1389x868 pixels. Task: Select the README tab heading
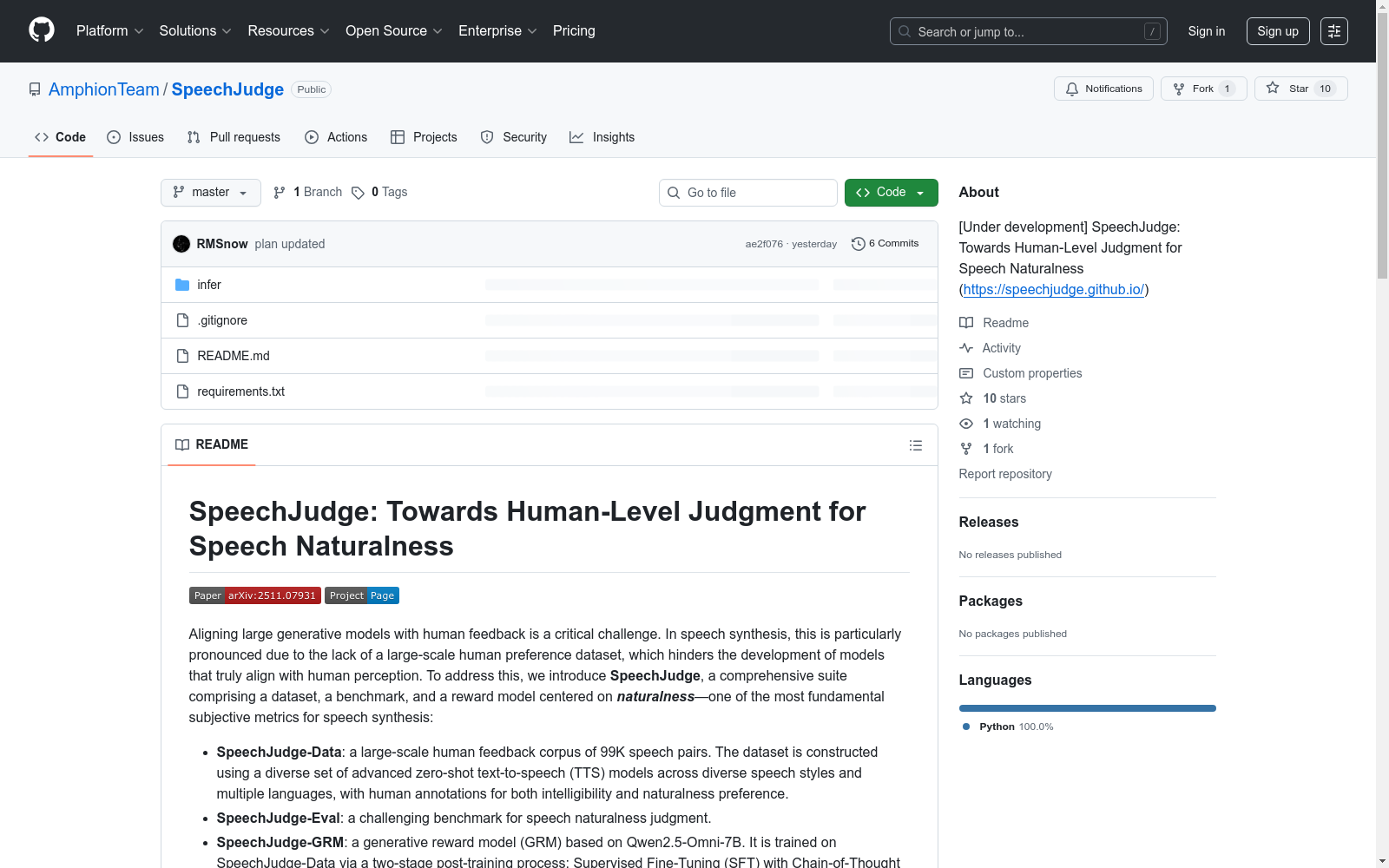[212, 444]
